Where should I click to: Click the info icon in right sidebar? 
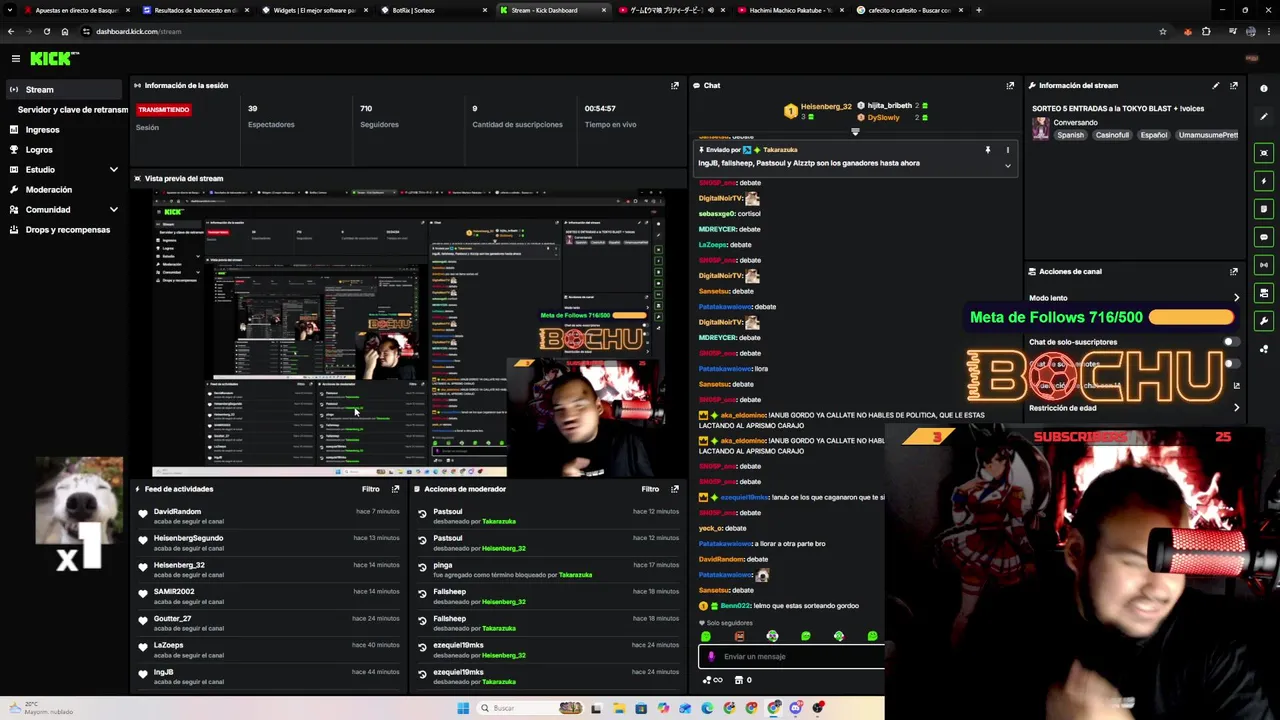click(1264, 89)
